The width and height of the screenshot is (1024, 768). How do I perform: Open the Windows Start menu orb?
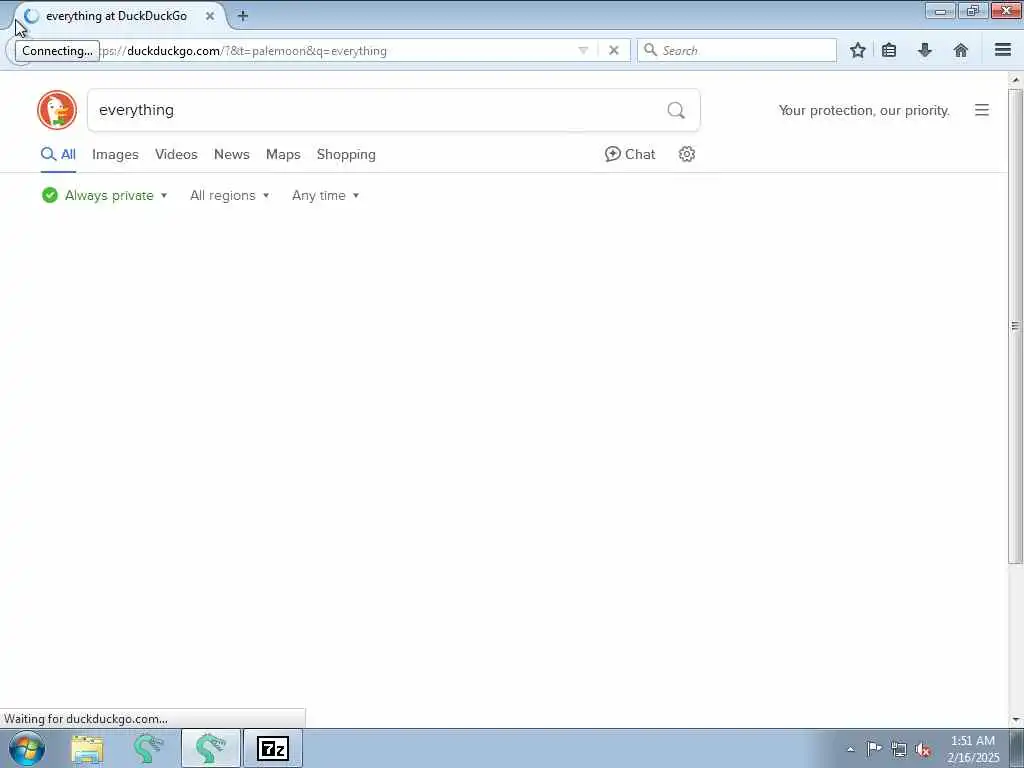pos(27,748)
